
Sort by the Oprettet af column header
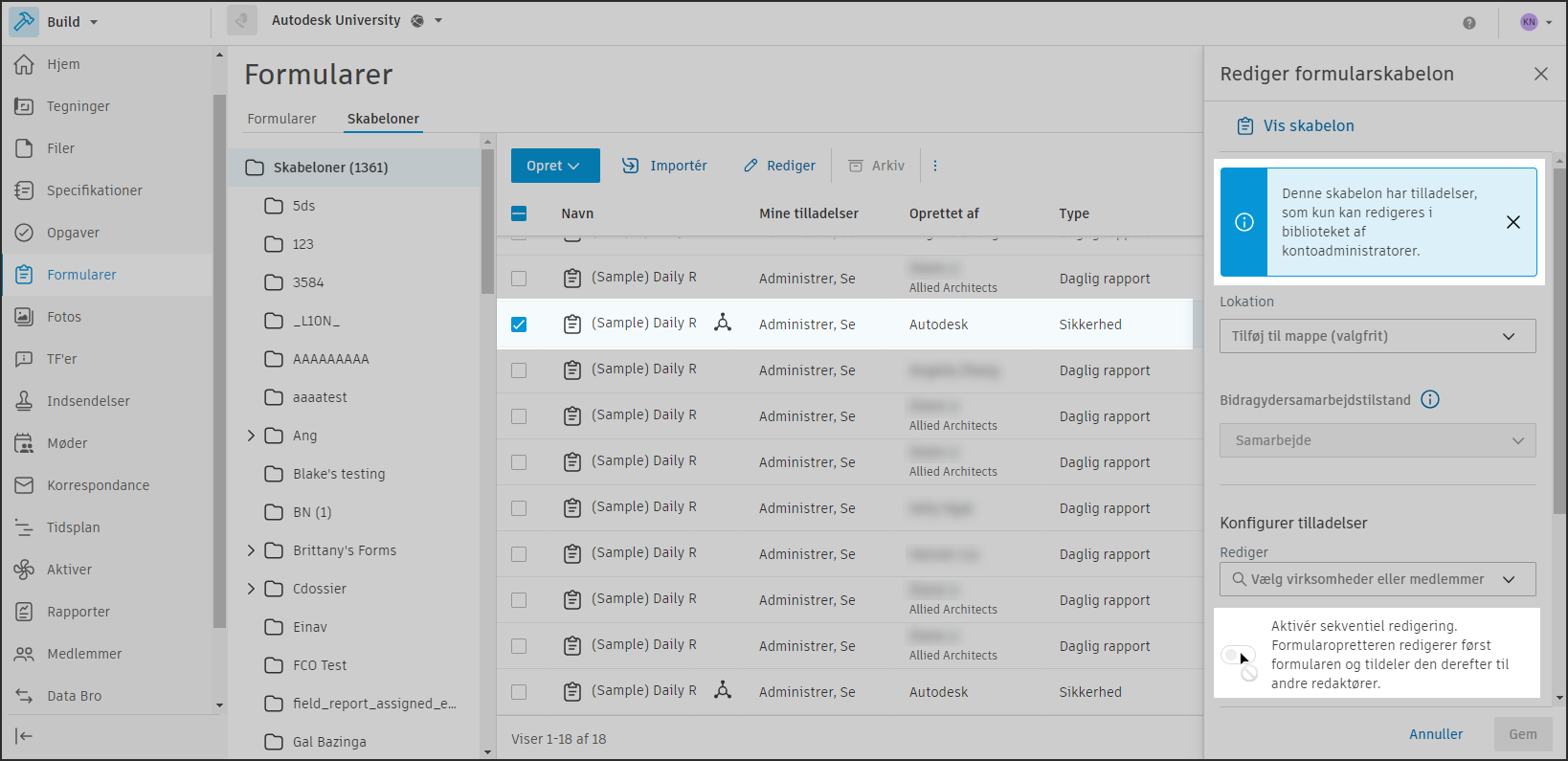(x=944, y=213)
